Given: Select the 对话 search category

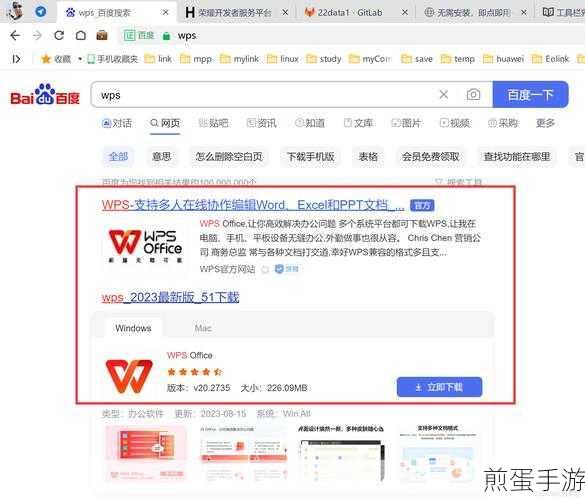Looking at the screenshot, I should (x=117, y=123).
